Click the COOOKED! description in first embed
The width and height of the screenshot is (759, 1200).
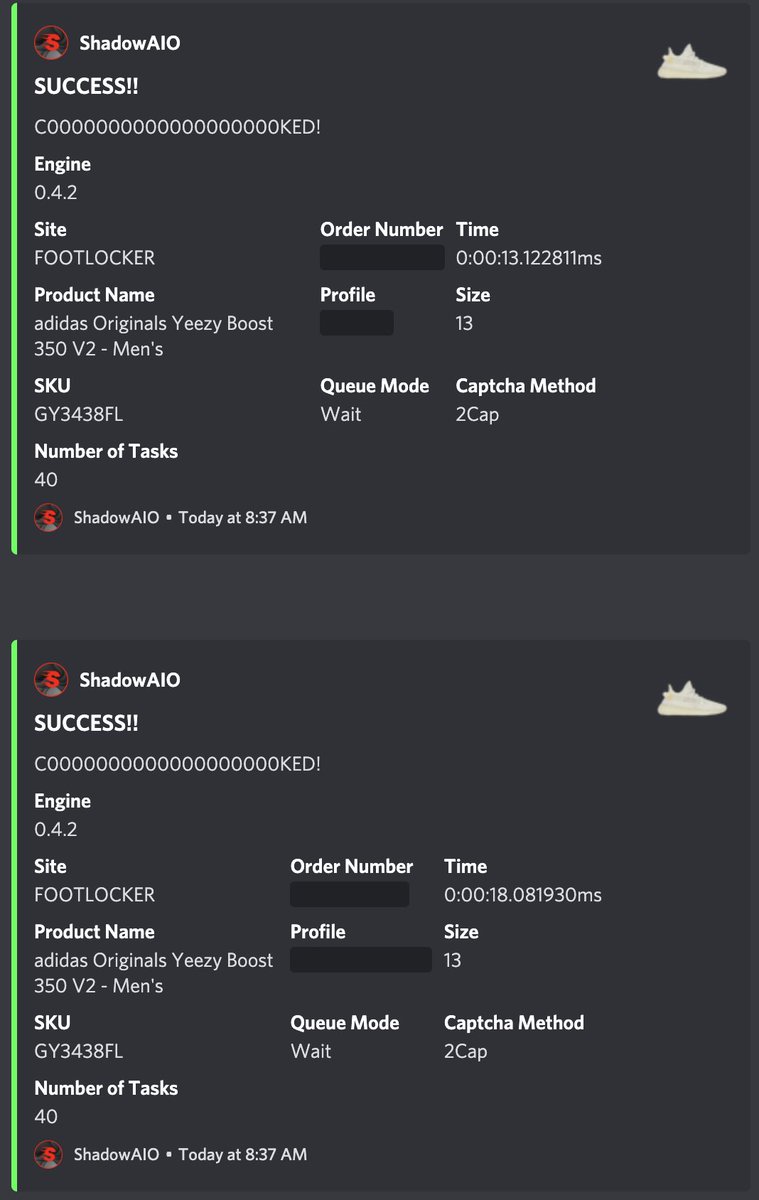pyautogui.click(x=178, y=127)
